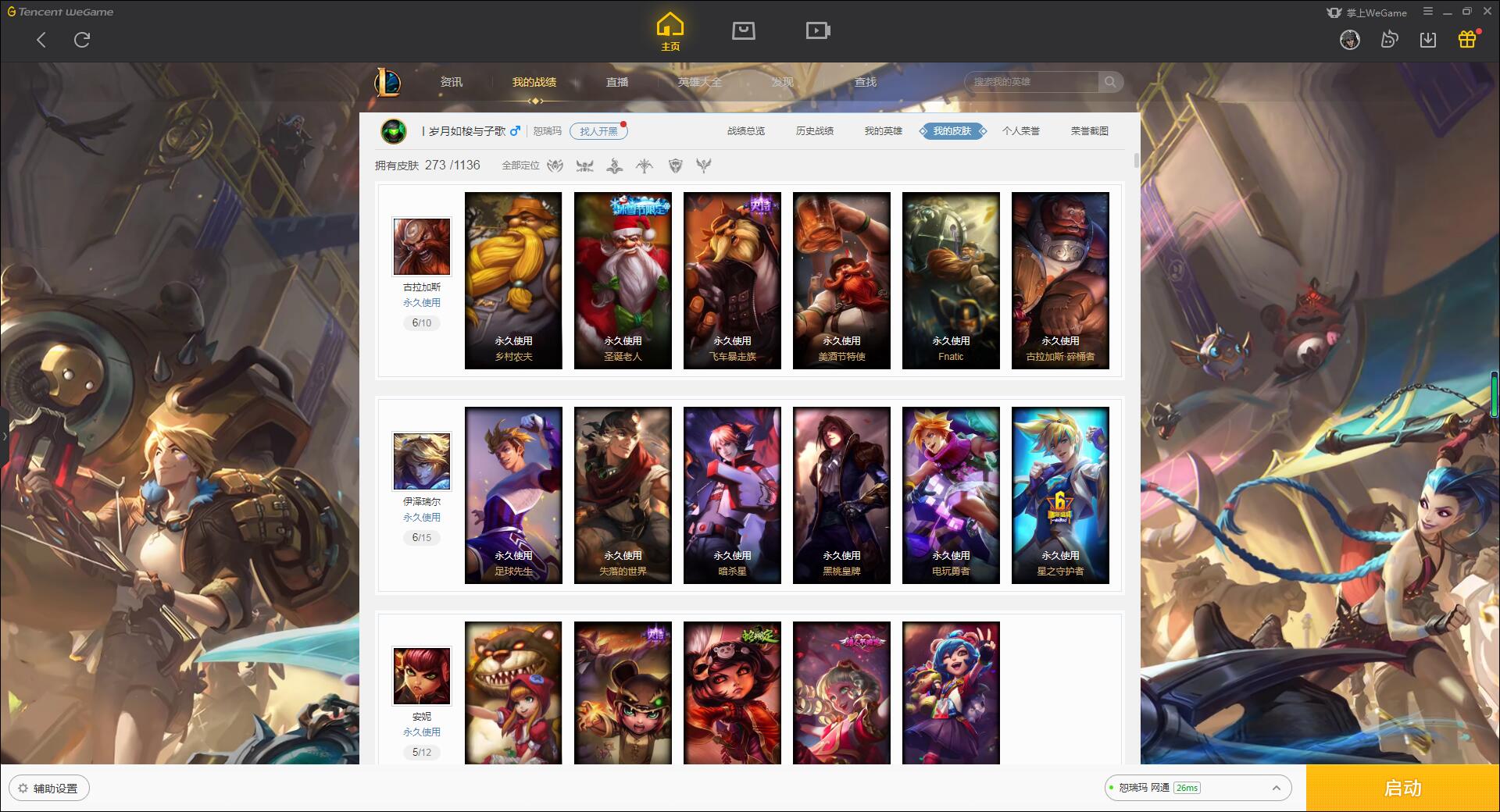Open 飞车暴走族 skin card
This screenshot has height=812, width=1500.
coord(732,281)
